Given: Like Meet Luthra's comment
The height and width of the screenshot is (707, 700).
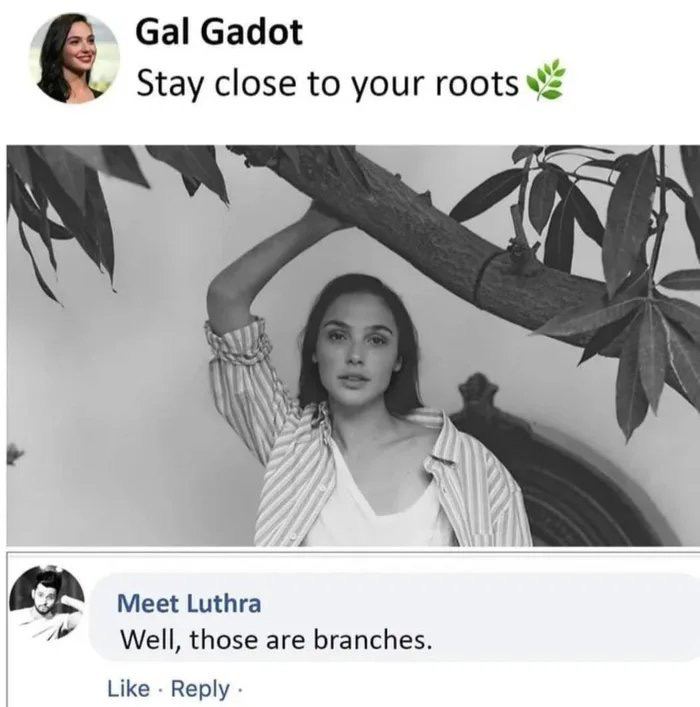Looking at the screenshot, I should point(129,689).
